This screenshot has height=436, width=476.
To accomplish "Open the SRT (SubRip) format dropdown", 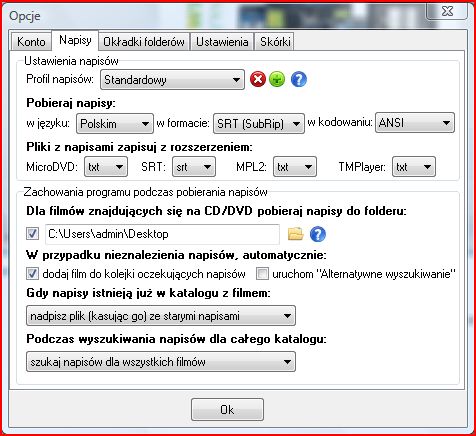I will pos(259,124).
